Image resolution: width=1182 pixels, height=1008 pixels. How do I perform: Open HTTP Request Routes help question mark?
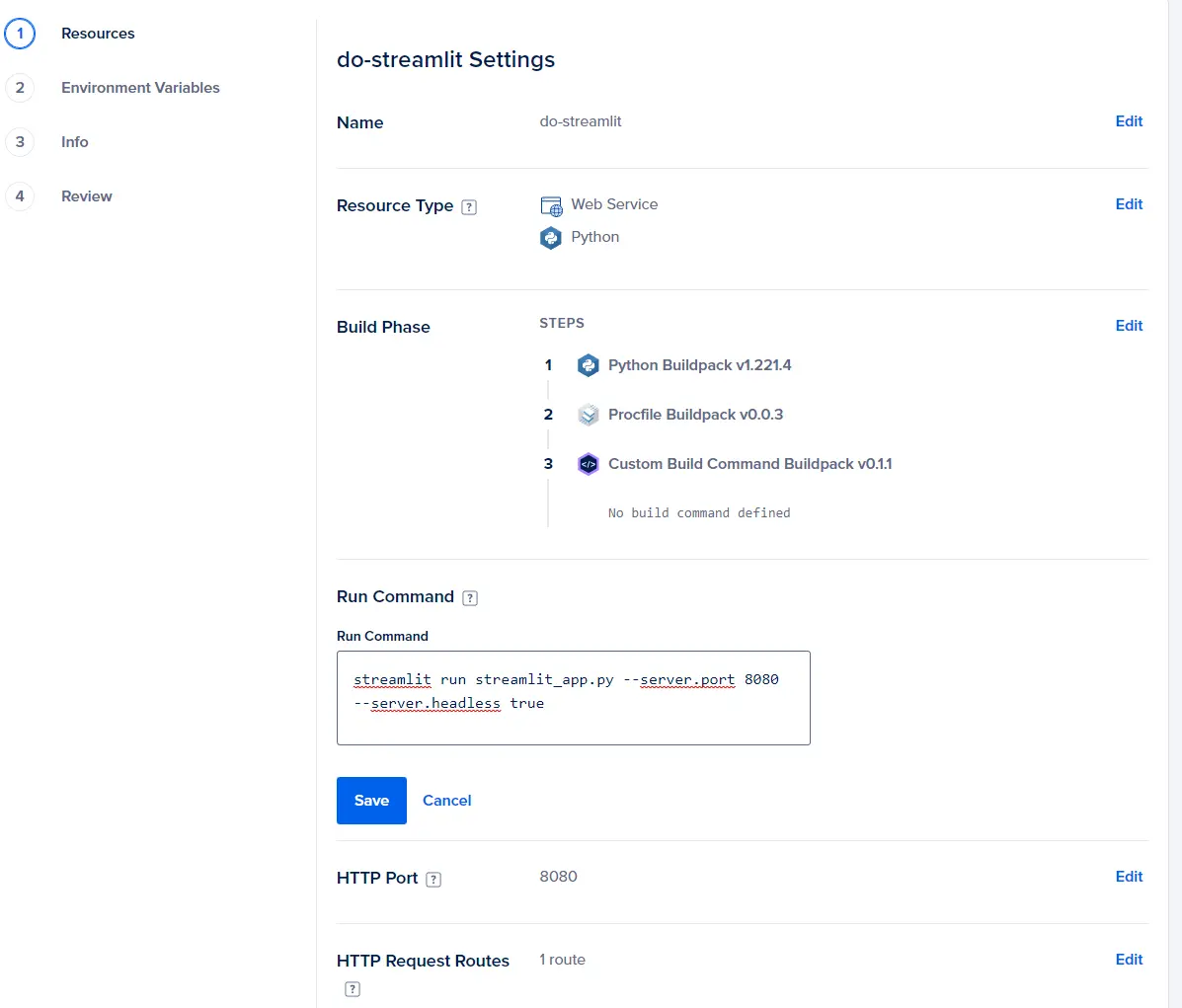[x=353, y=989]
